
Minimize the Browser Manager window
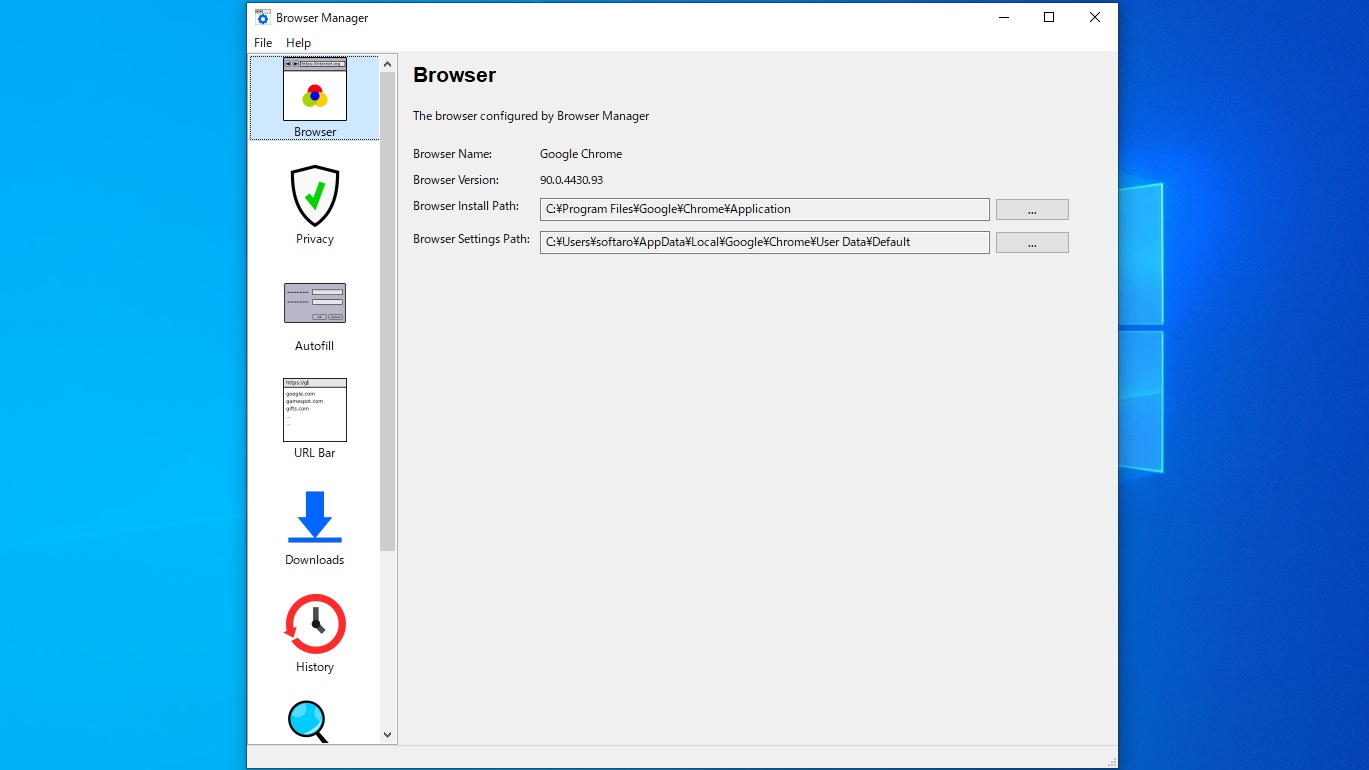[1003, 17]
